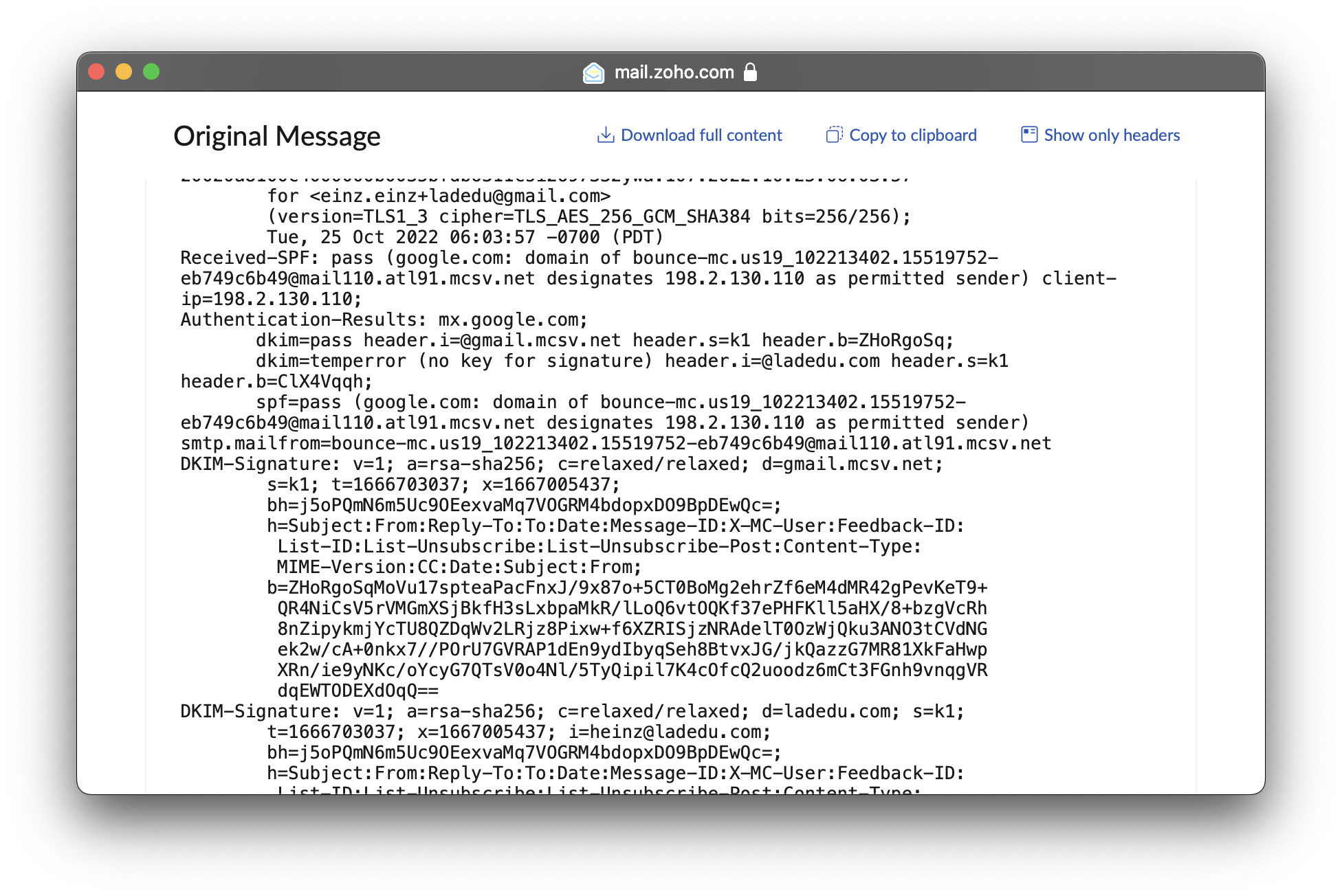Click the QR4NiCsV5rVMGmXSj signature line
This screenshot has height=896, width=1342.
[x=632, y=609]
